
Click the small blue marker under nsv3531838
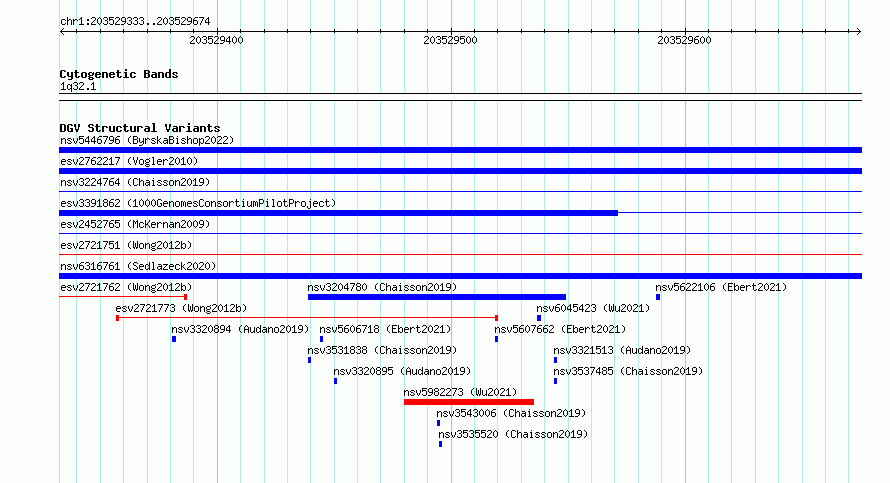(309, 360)
